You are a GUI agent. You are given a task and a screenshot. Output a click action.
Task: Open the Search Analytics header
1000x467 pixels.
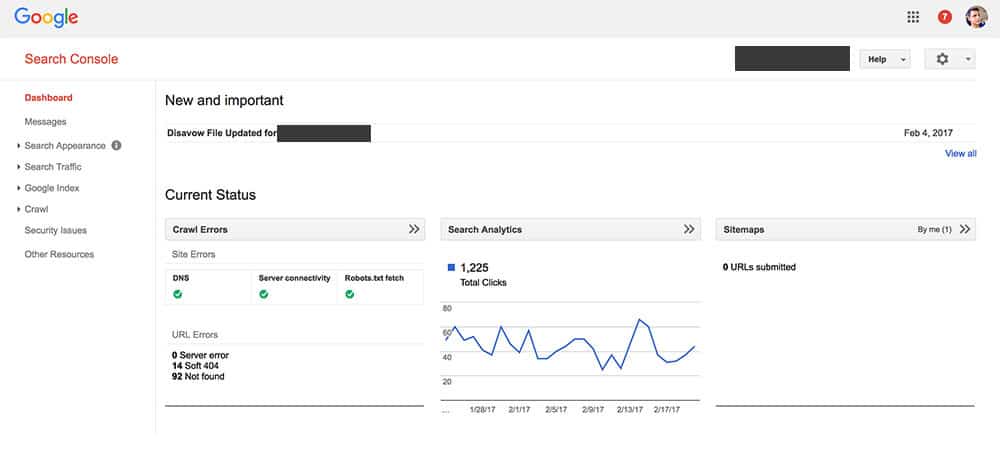(x=570, y=229)
